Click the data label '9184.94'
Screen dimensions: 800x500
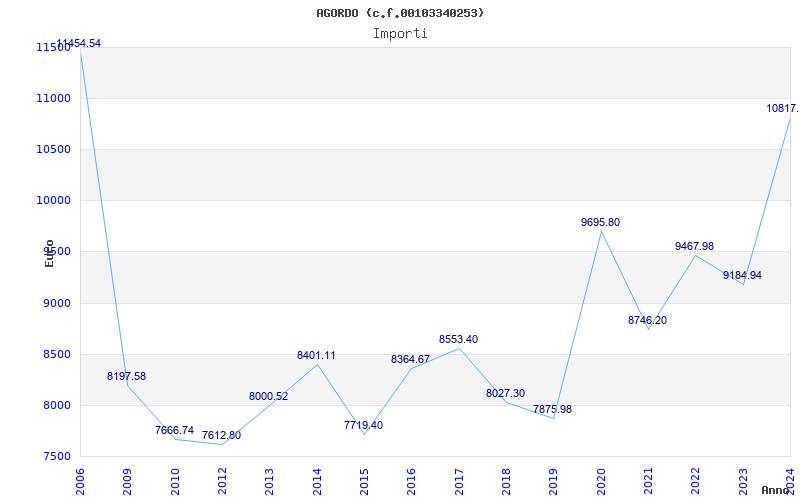tap(742, 276)
